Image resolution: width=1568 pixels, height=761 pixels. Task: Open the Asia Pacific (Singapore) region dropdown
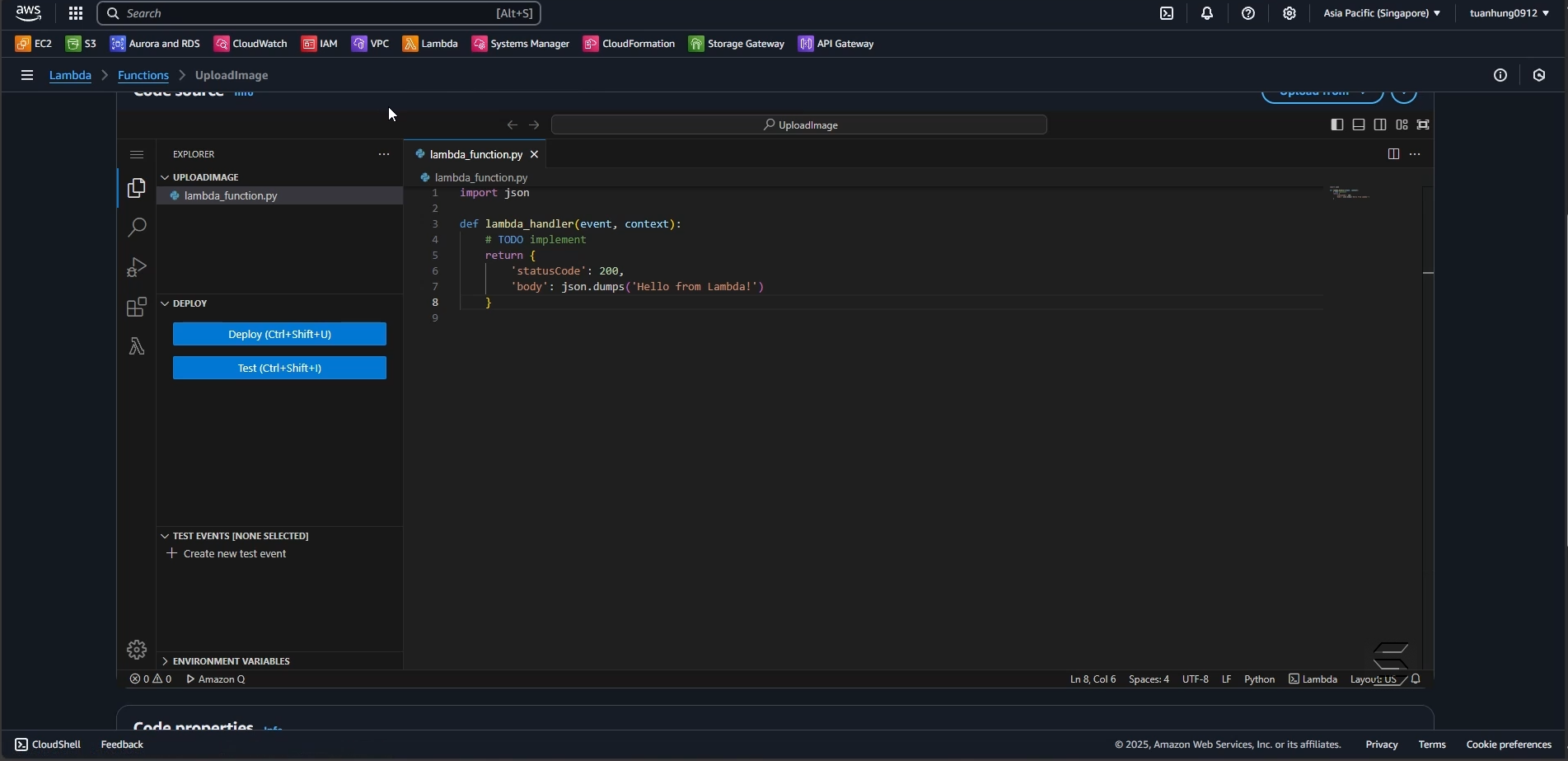(1382, 13)
